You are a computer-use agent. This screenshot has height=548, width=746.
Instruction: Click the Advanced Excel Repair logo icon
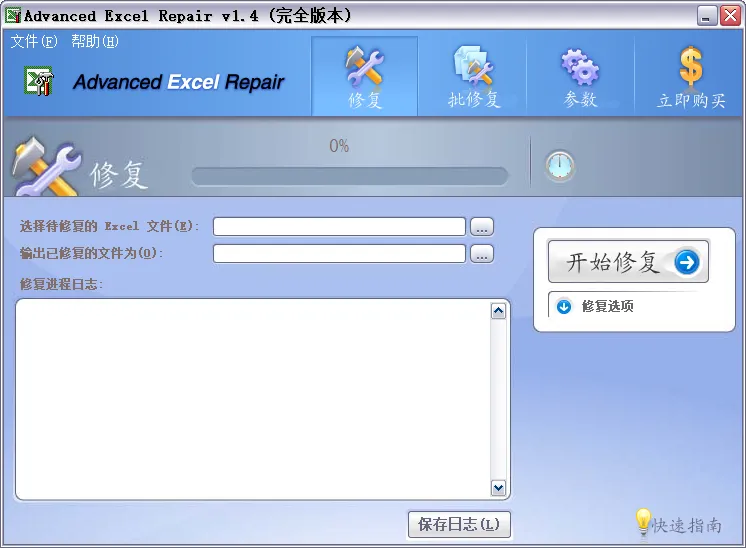pos(39,81)
